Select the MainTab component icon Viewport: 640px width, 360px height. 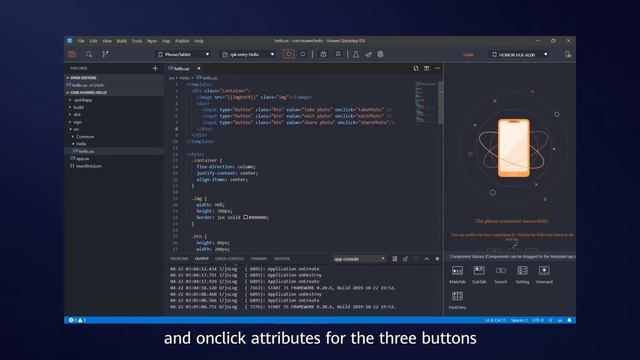(x=457, y=271)
